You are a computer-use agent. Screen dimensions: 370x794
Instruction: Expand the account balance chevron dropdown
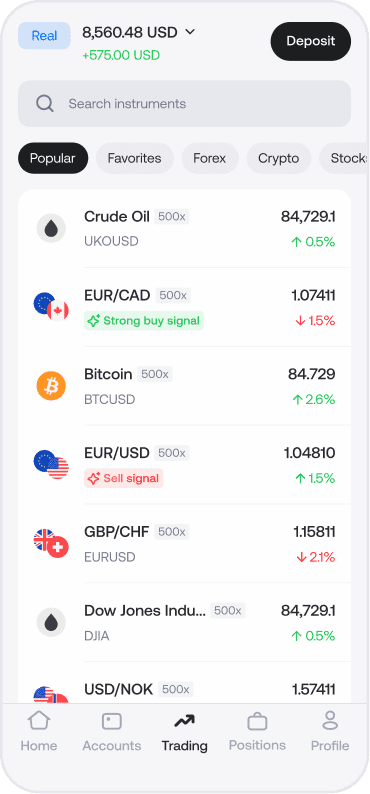point(190,32)
